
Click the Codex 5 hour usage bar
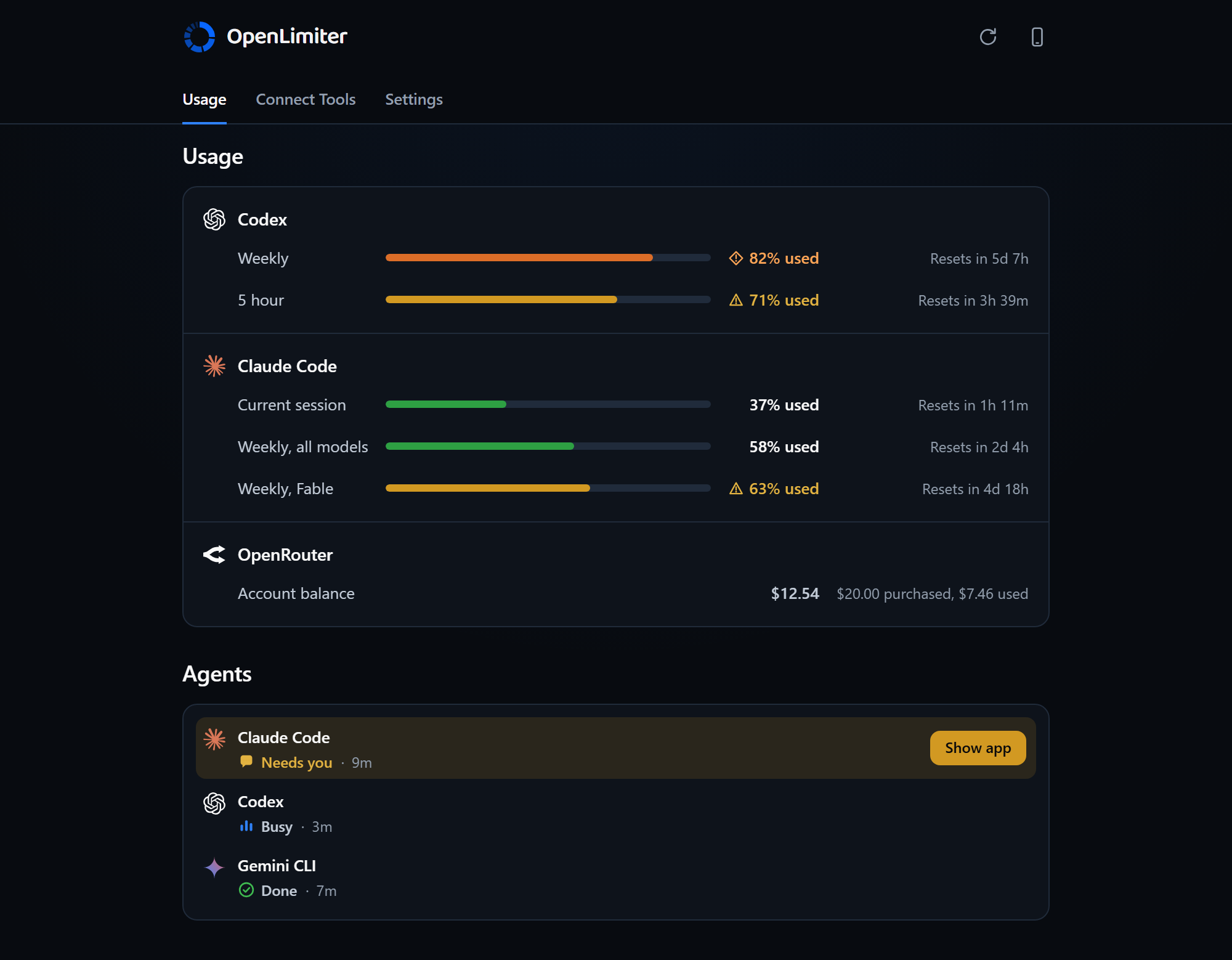point(548,299)
